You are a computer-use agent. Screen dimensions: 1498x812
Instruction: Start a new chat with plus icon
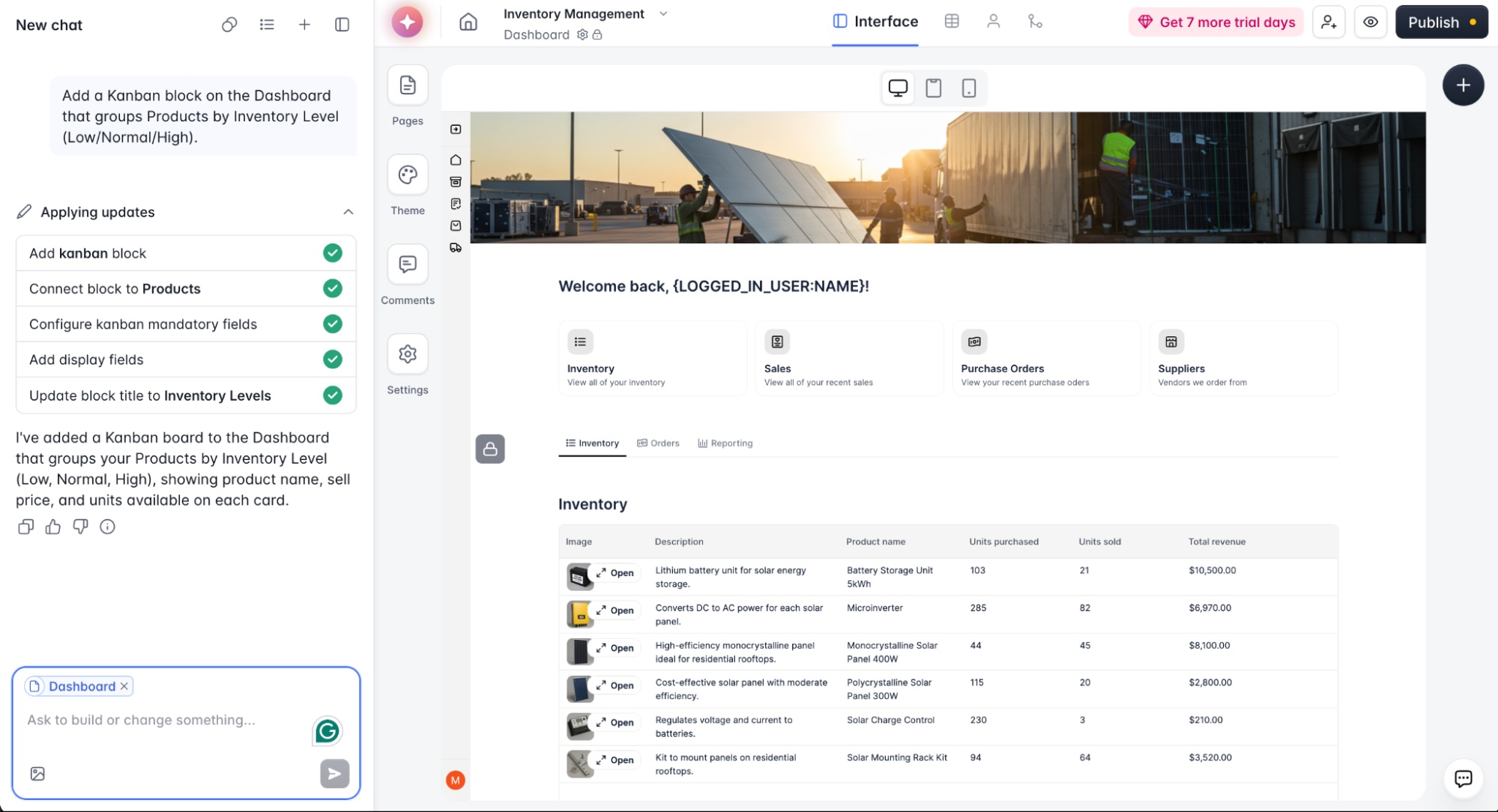(x=304, y=25)
